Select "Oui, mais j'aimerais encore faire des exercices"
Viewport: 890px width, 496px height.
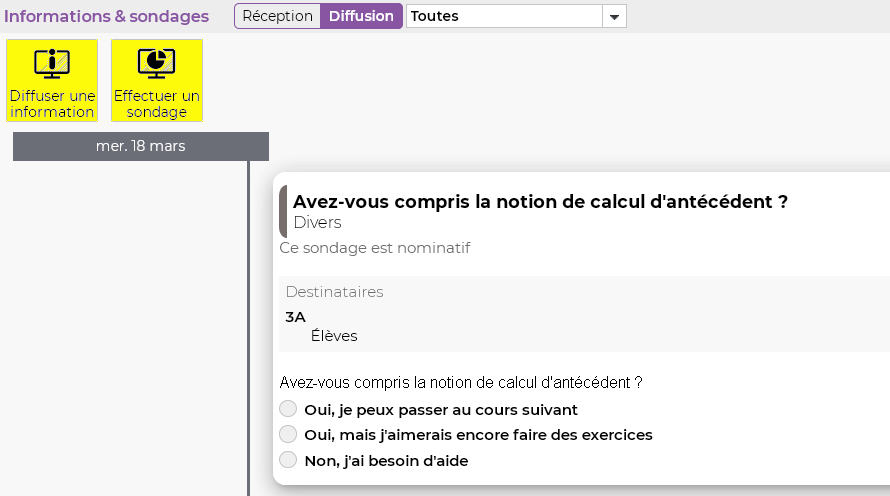288,434
